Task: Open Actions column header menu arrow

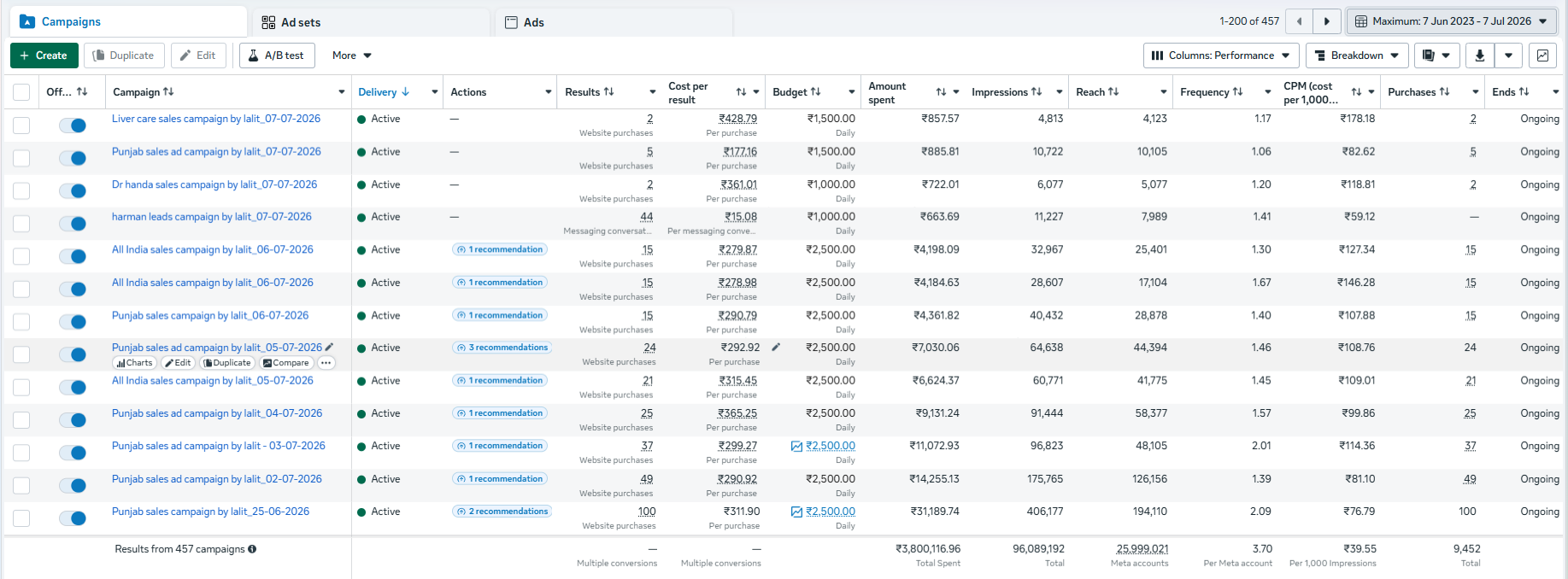Action: click(x=549, y=92)
